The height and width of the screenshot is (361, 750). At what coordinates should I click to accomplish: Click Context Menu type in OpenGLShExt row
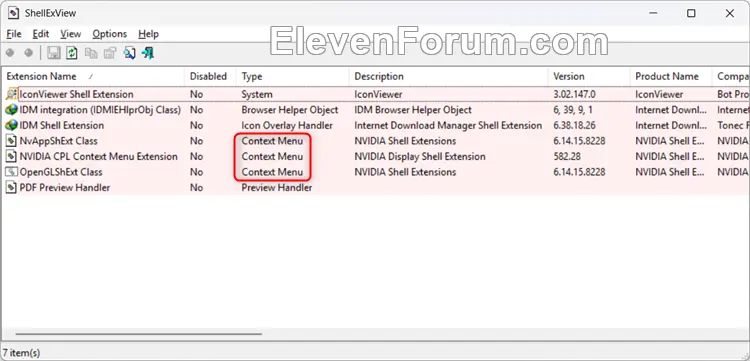click(272, 172)
